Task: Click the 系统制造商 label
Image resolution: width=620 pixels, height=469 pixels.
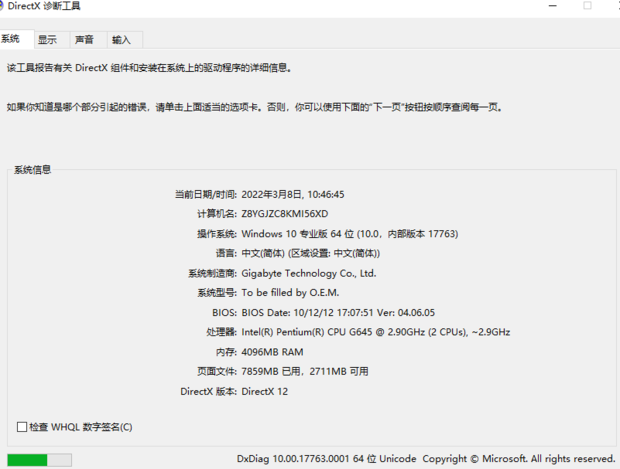Action: point(212,273)
